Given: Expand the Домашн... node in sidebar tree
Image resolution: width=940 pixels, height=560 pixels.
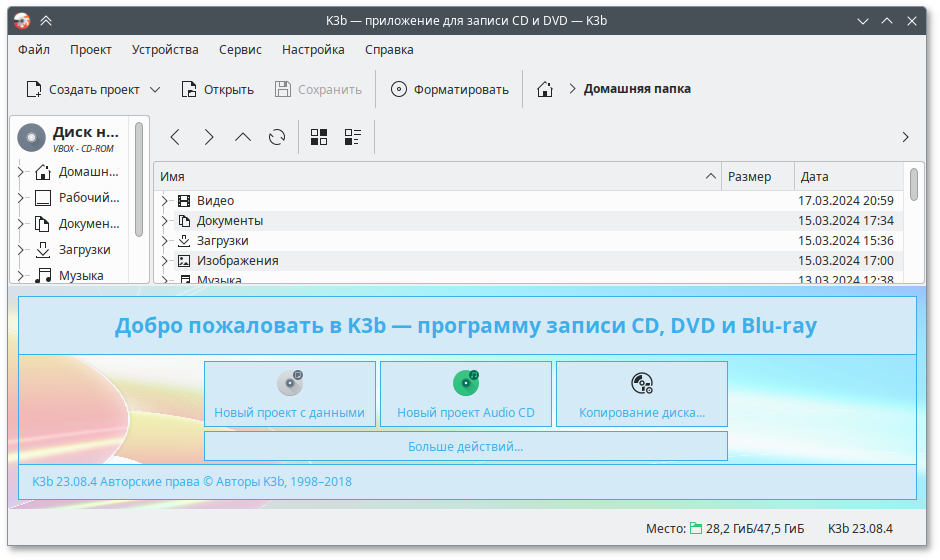Looking at the screenshot, I should (x=21, y=172).
